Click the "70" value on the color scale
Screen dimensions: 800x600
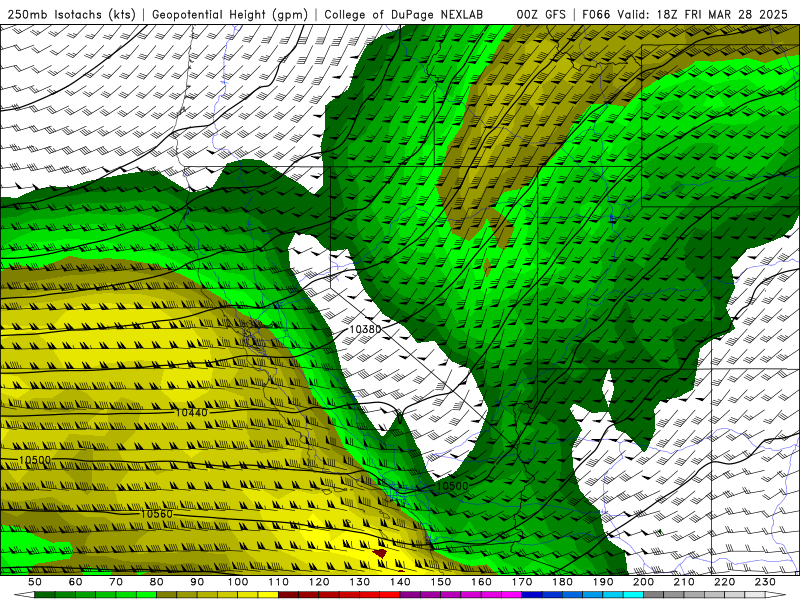116,582
